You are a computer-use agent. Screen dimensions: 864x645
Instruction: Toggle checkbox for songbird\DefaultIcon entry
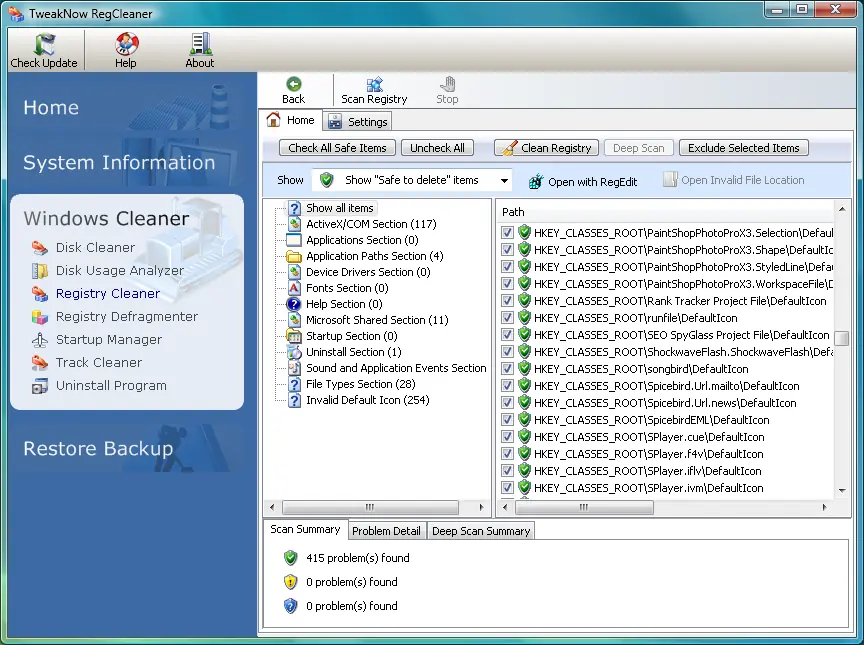click(507, 369)
